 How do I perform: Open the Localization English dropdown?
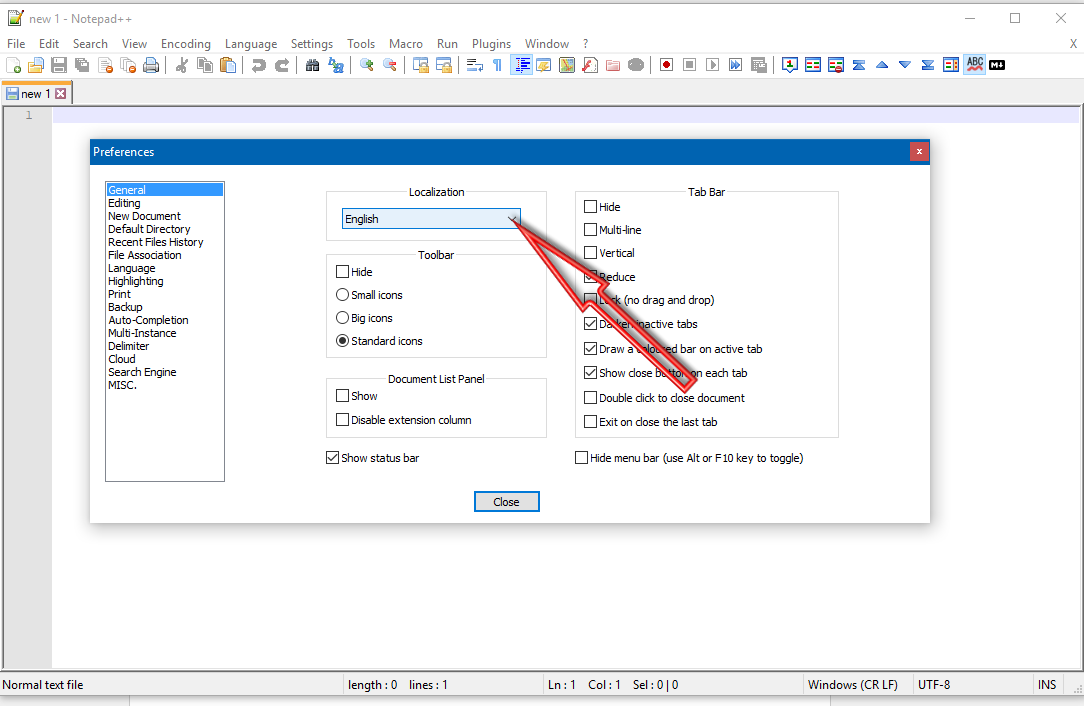tap(431, 219)
